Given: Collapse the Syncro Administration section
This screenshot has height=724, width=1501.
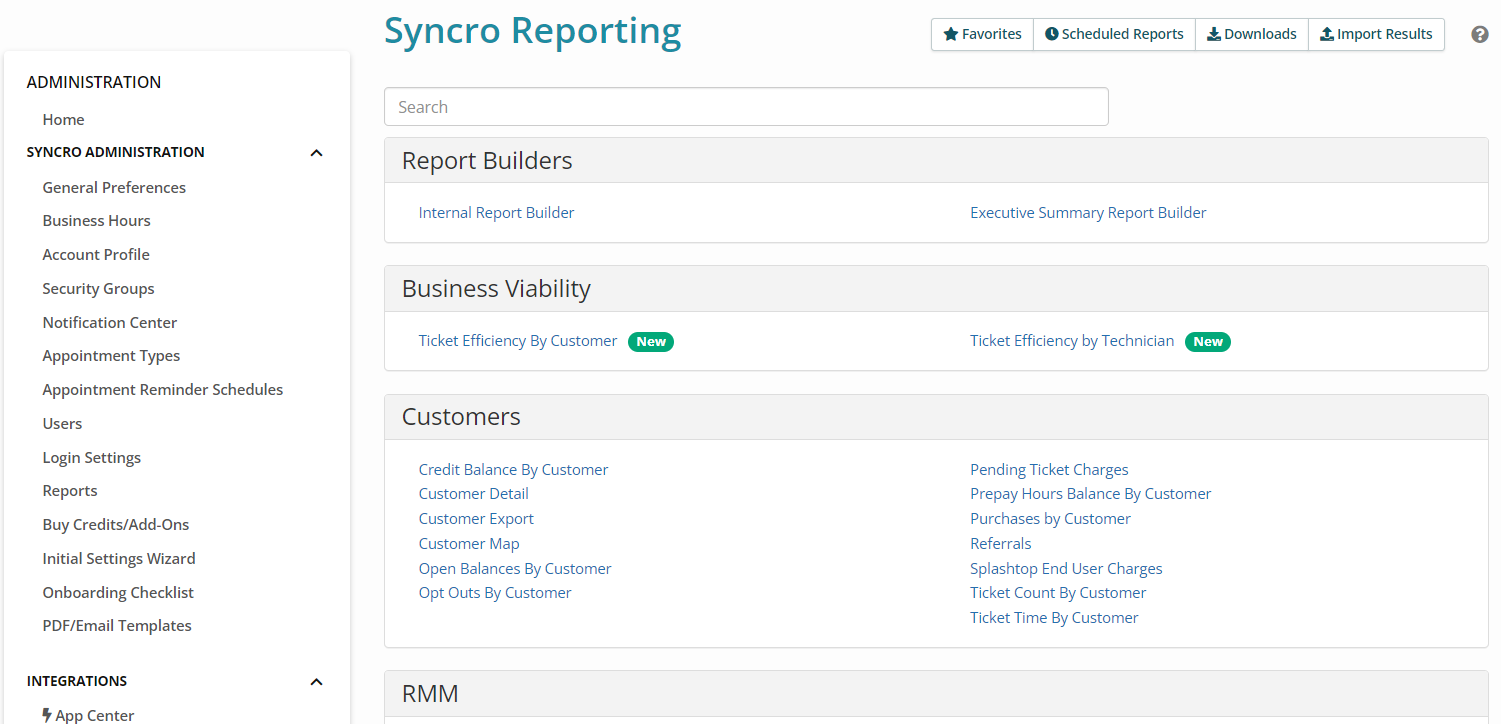Looking at the screenshot, I should pyautogui.click(x=316, y=153).
